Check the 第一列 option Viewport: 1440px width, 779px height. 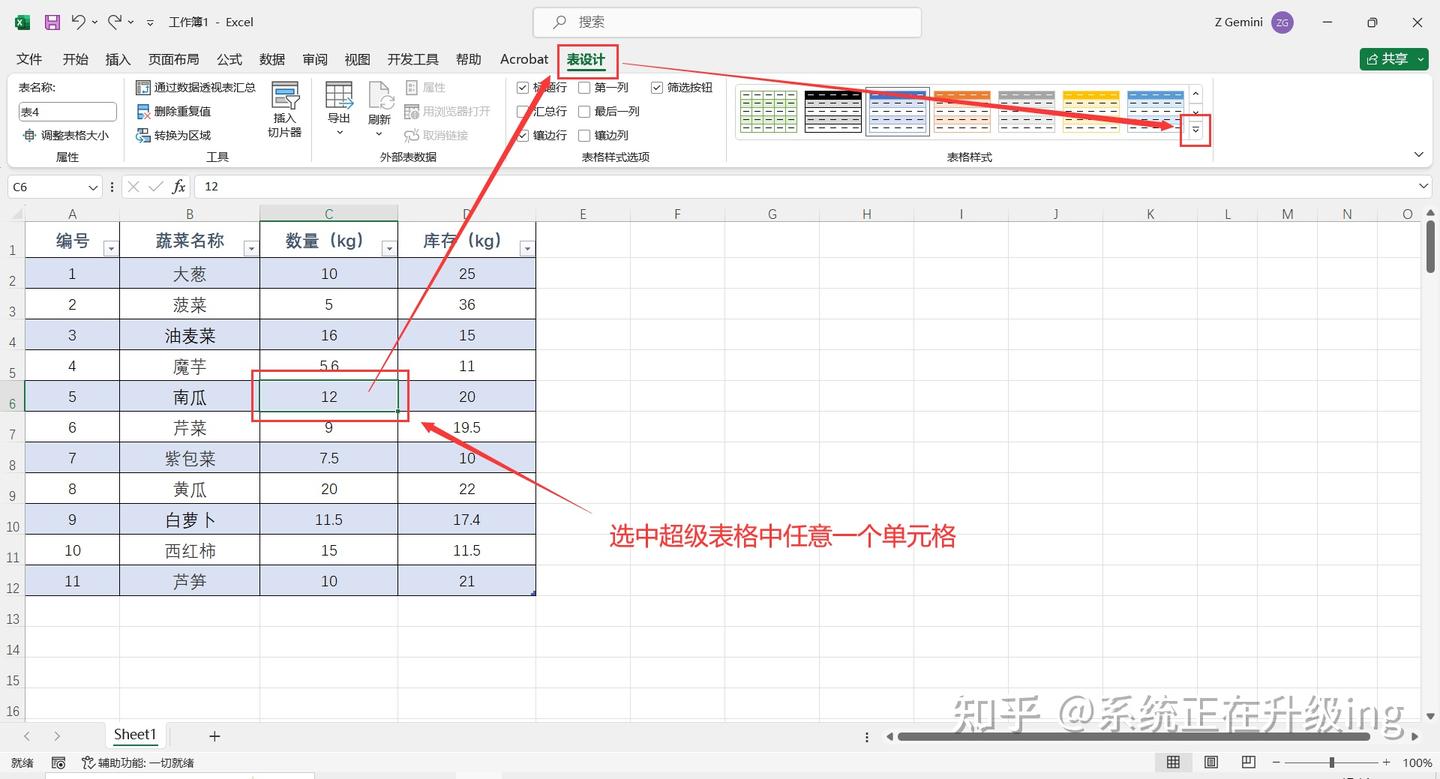583,87
